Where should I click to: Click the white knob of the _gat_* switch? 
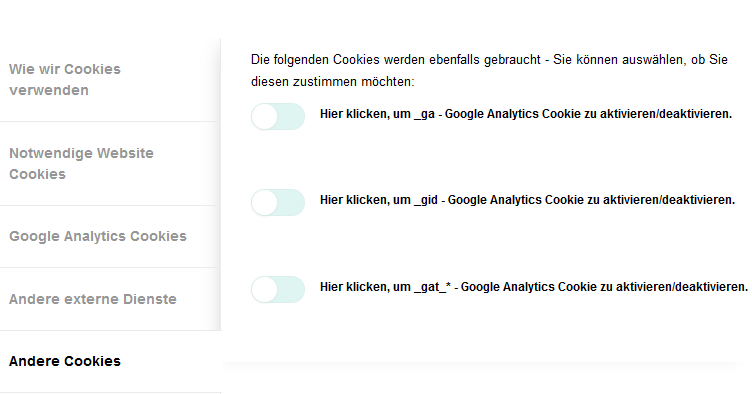[x=265, y=290]
